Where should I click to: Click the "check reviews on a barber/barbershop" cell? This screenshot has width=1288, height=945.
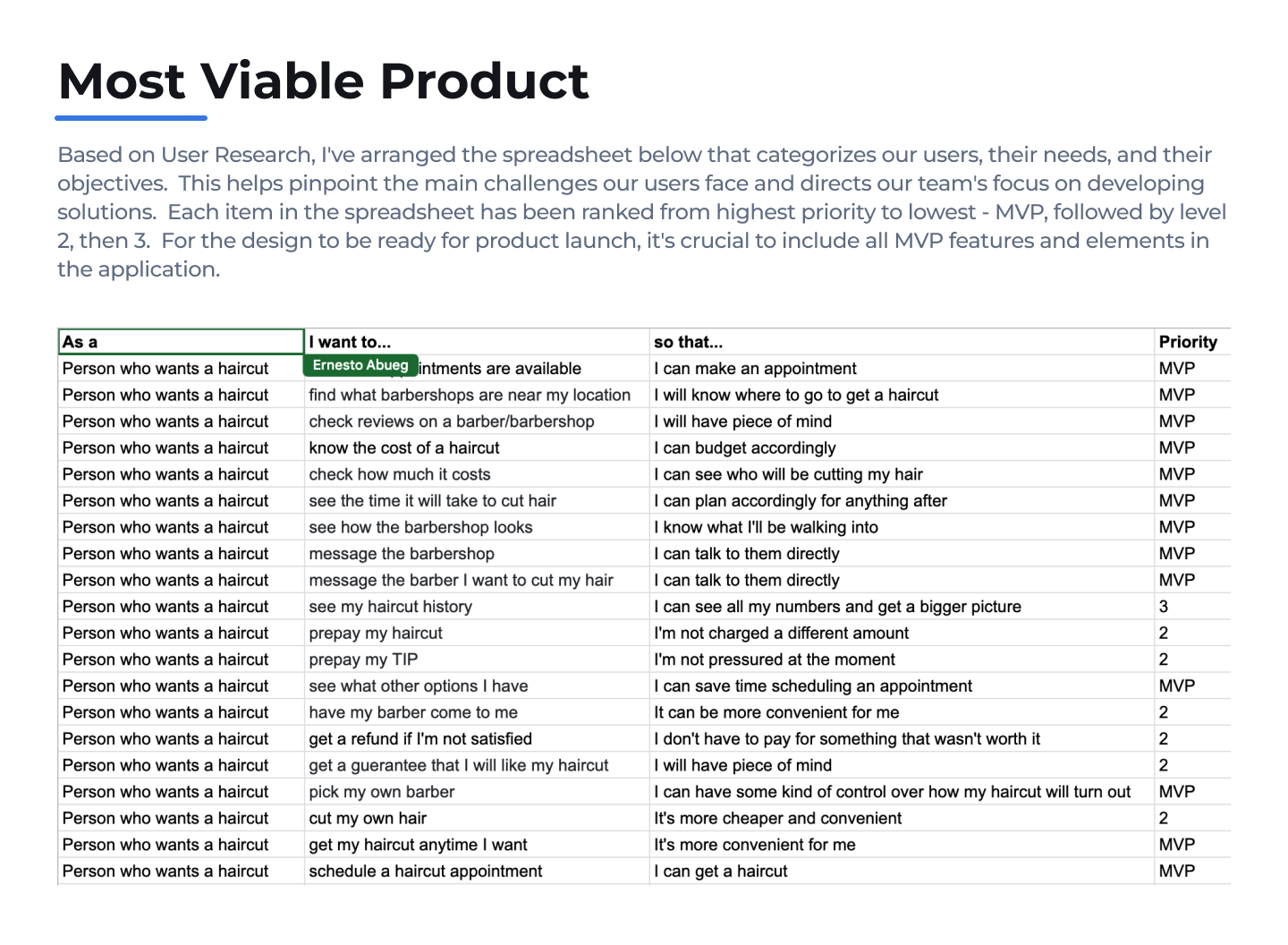pos(452,421)
